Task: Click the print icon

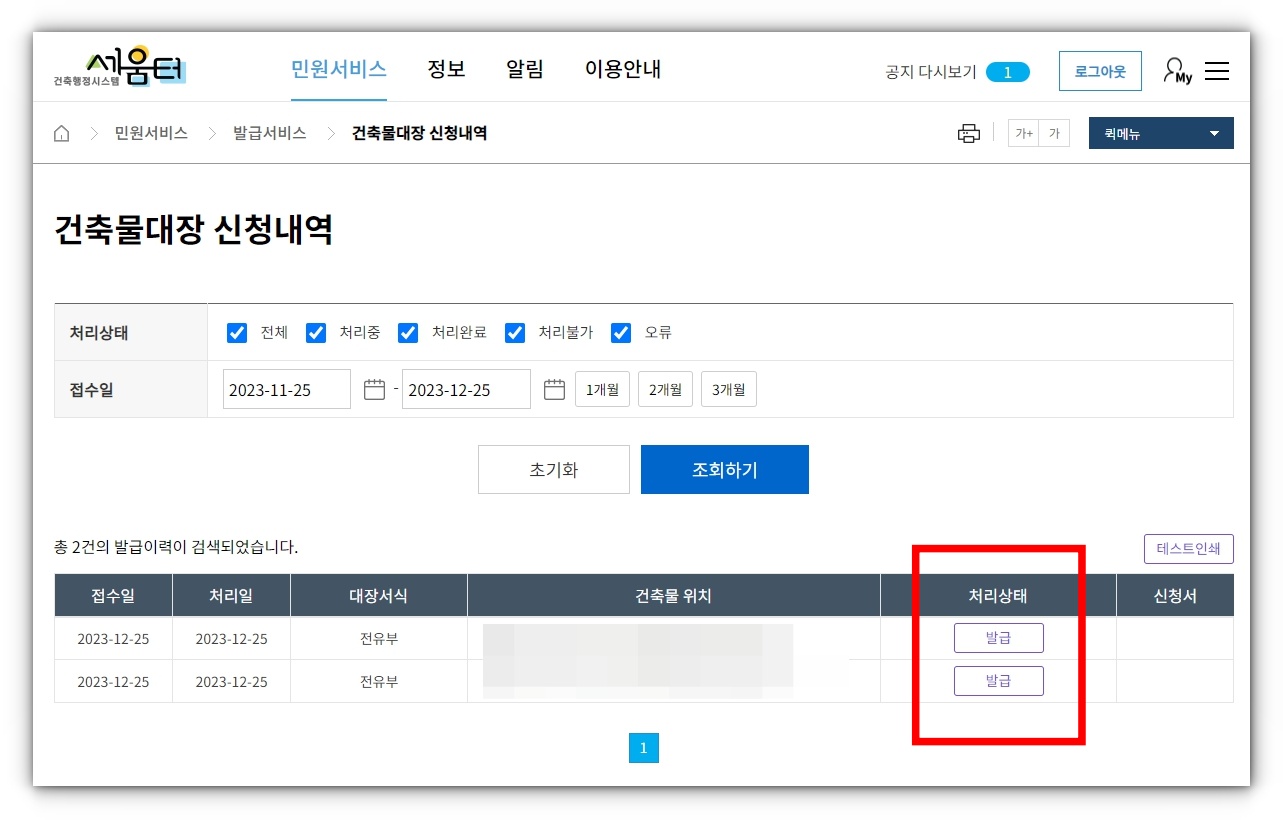Action: pos(967,132)
